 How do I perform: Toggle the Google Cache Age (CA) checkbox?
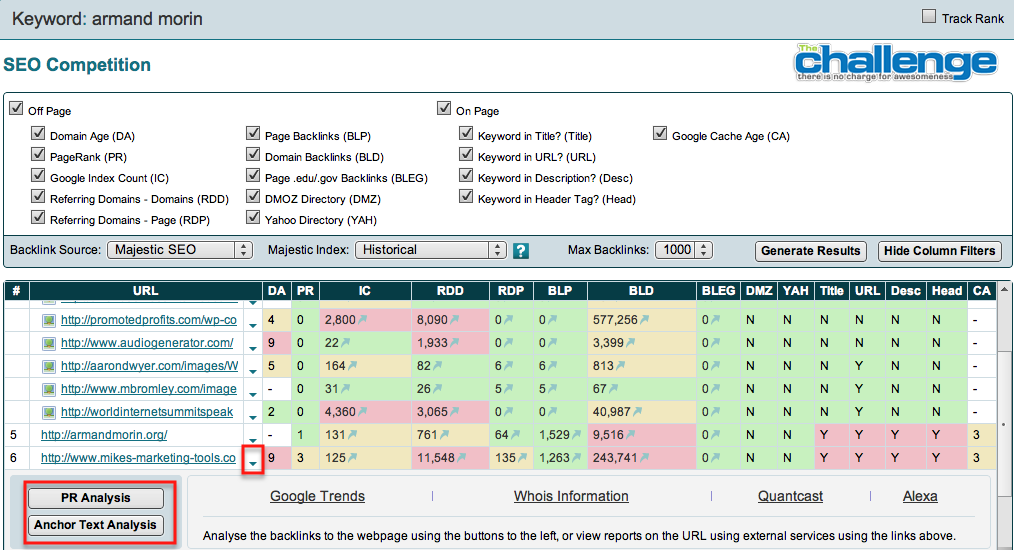point(660,133)
